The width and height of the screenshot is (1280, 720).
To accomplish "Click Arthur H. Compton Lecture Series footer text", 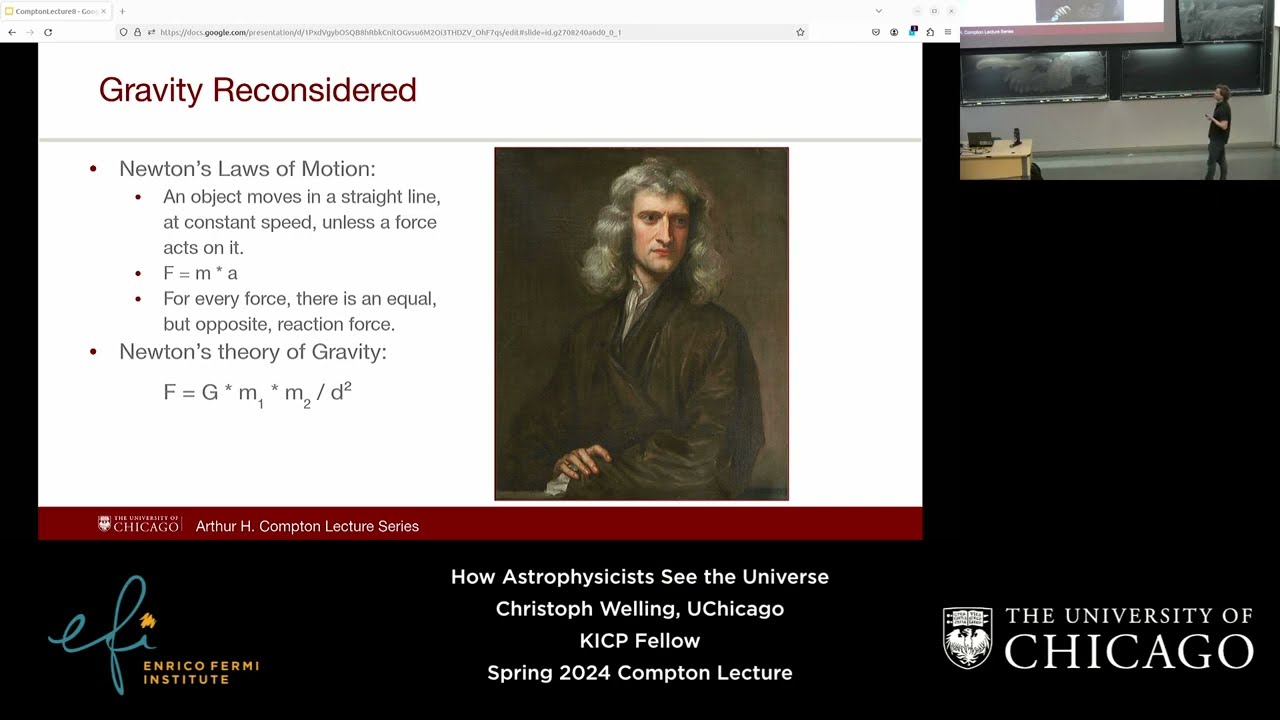I will click(x=307, y=526).
